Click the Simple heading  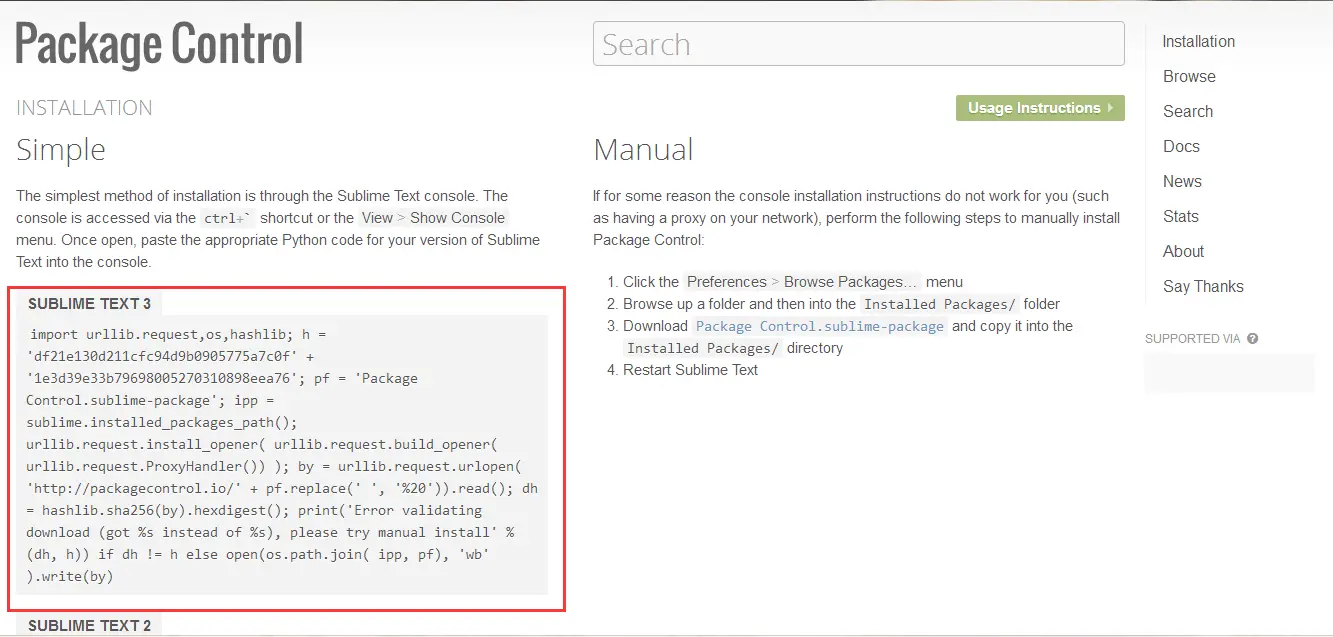pos(61,150)
